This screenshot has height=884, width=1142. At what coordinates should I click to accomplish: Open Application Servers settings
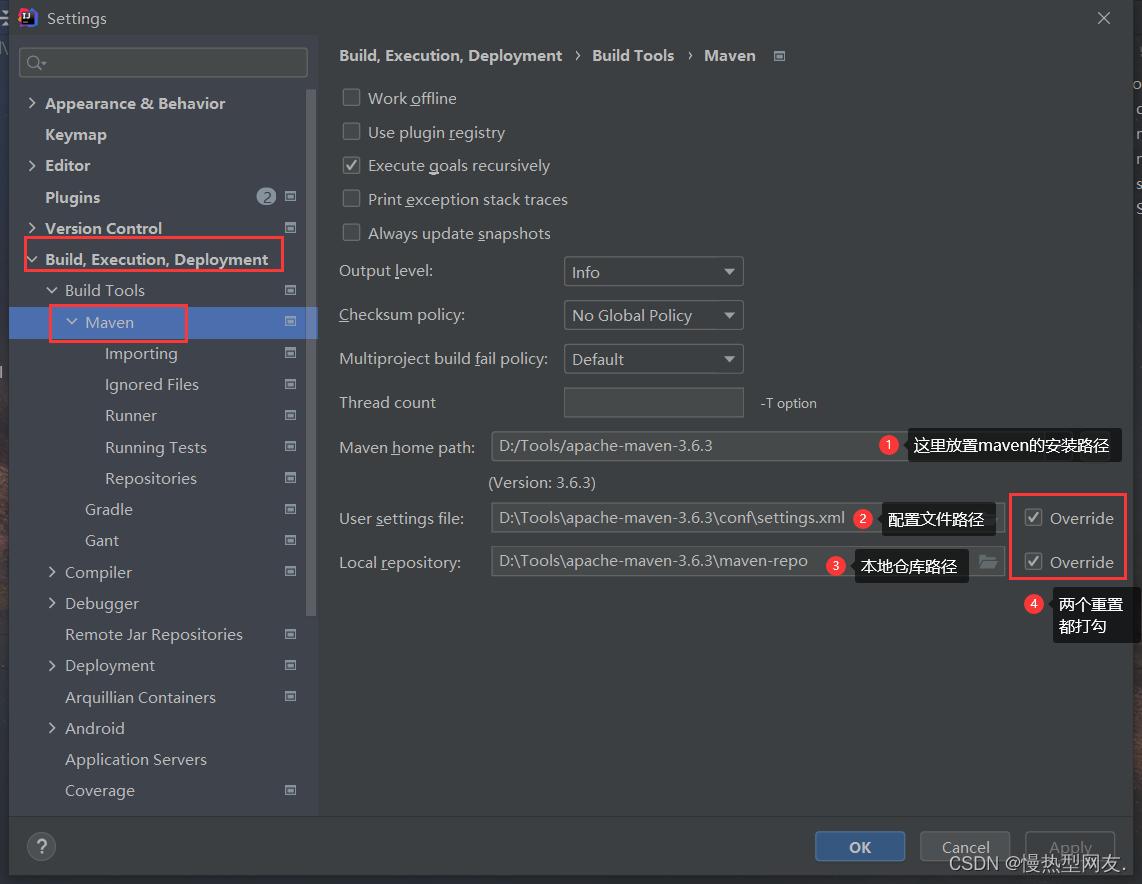[136, 759]
